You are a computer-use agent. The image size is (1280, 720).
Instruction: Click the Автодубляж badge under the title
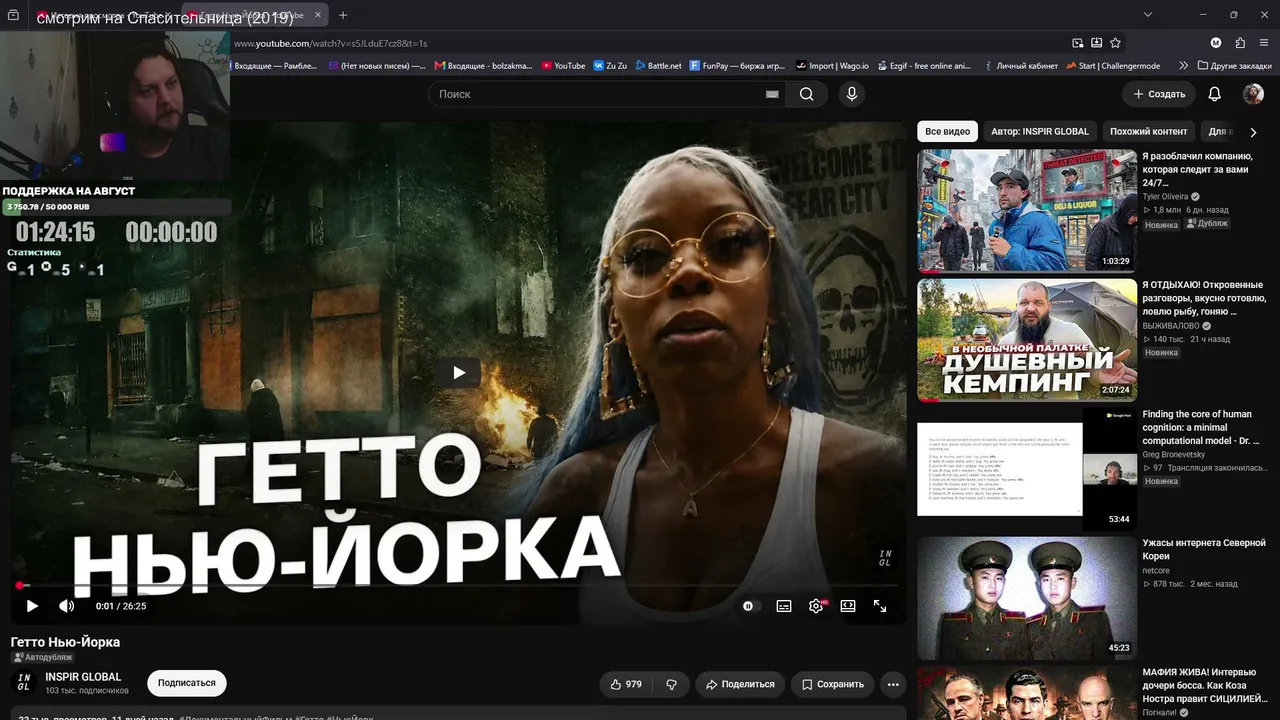(x=42, y=657)
